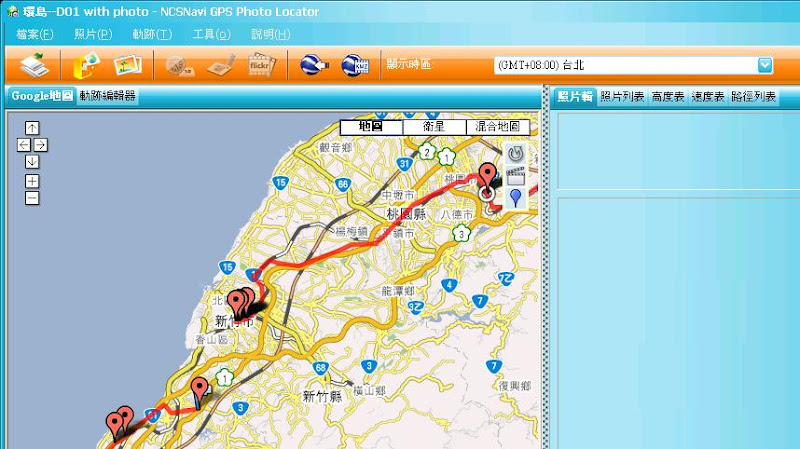Screen dimensions: 800x449
Task: Select the 速度表 tab
Action: 708,96
